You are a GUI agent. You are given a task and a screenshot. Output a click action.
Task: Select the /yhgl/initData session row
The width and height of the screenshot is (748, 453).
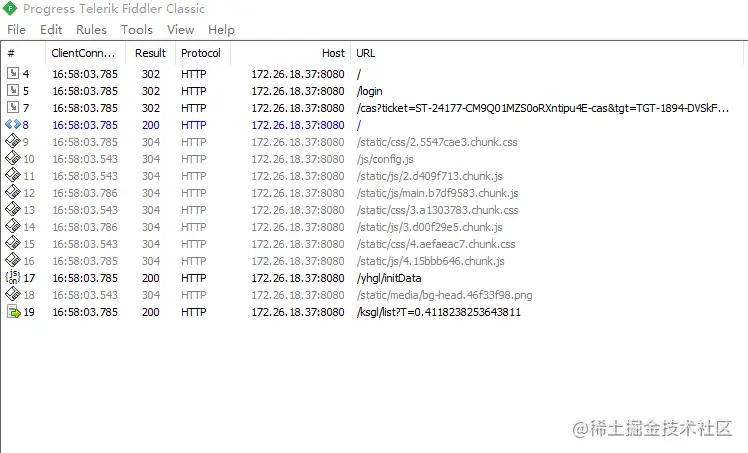tap(389, 278)
